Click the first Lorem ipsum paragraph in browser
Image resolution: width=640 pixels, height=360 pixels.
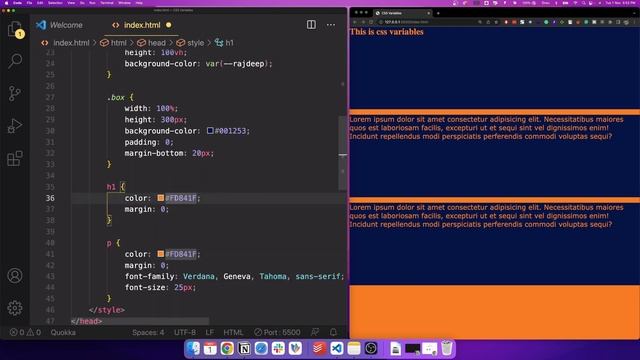(486, 128)
